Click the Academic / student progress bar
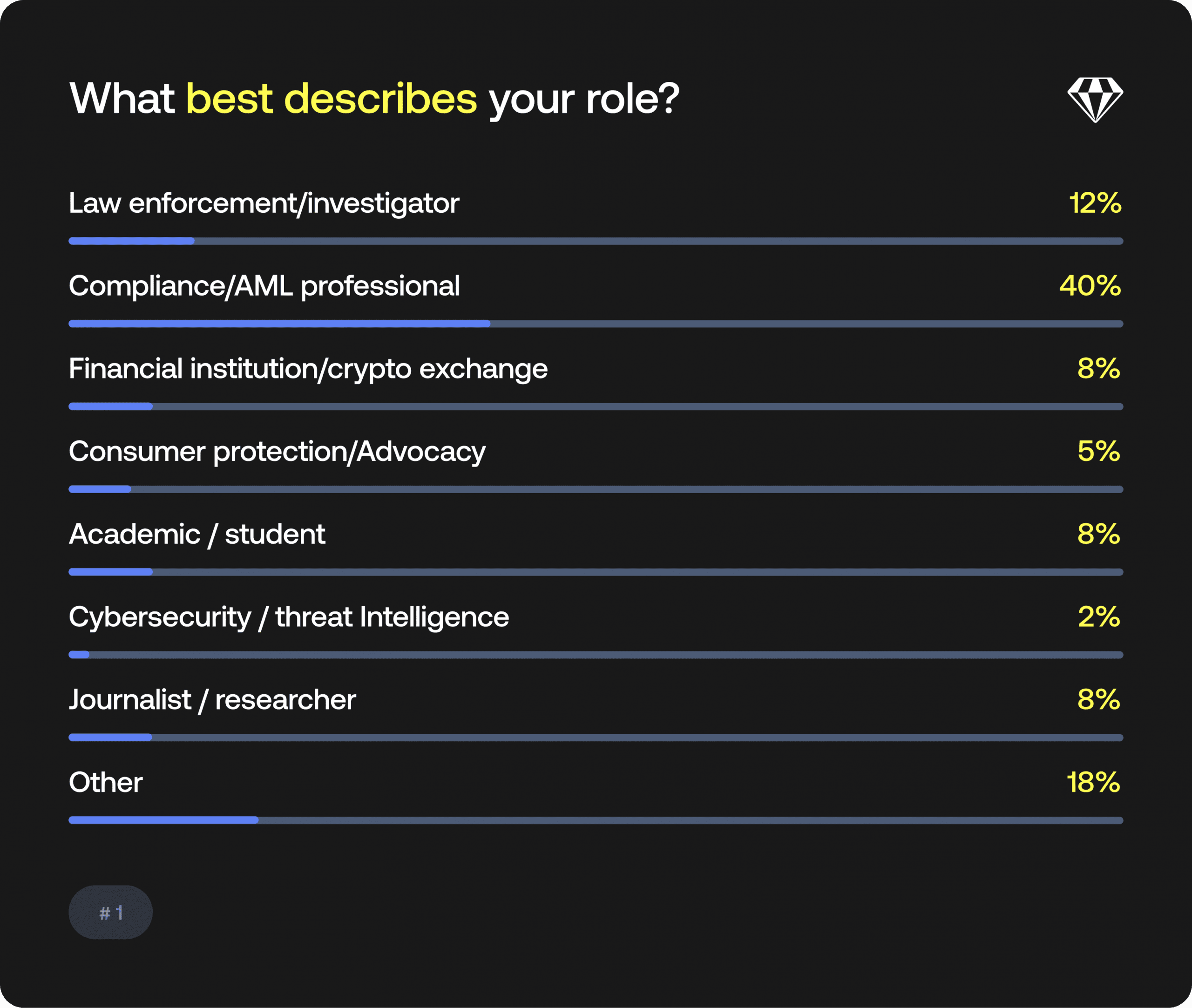Viewport: 1192px width, 1008px height. [x=596, y=572]
